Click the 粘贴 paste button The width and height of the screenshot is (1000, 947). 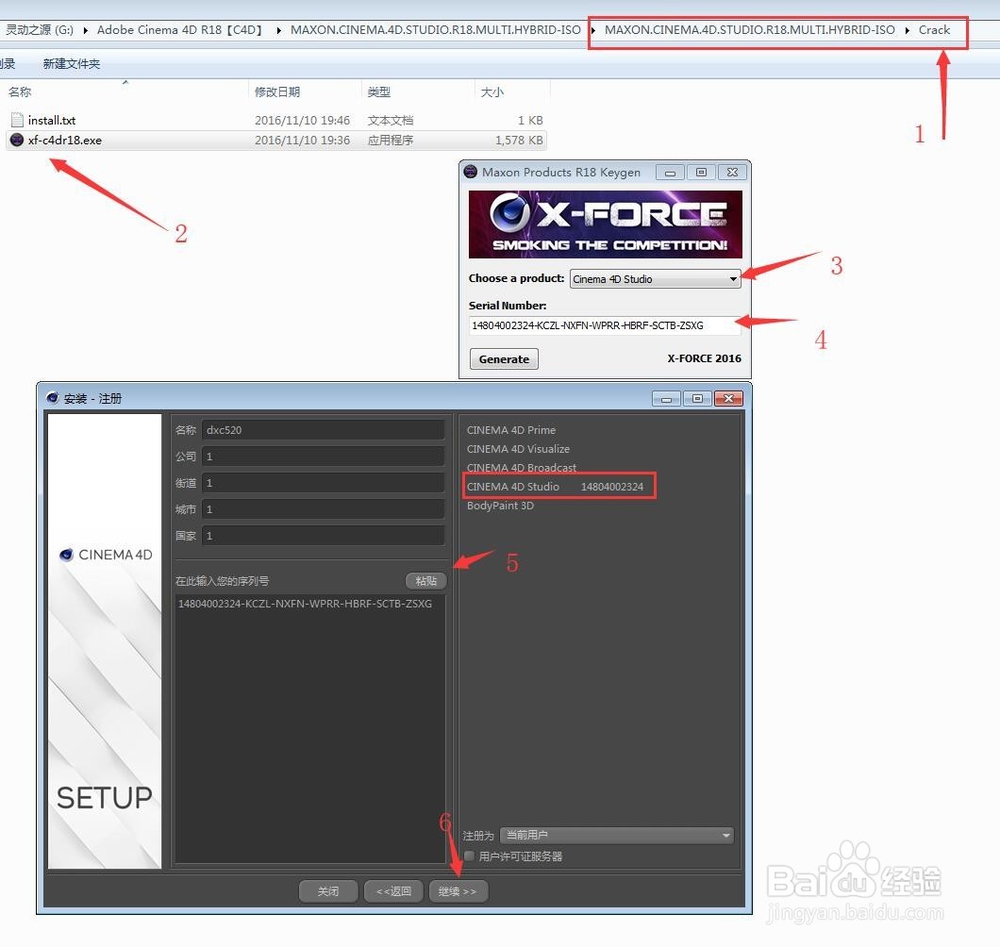[426, 580]
